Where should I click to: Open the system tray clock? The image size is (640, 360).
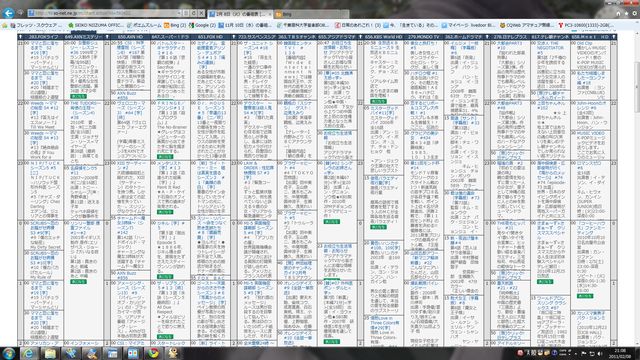tap(620, 353)
